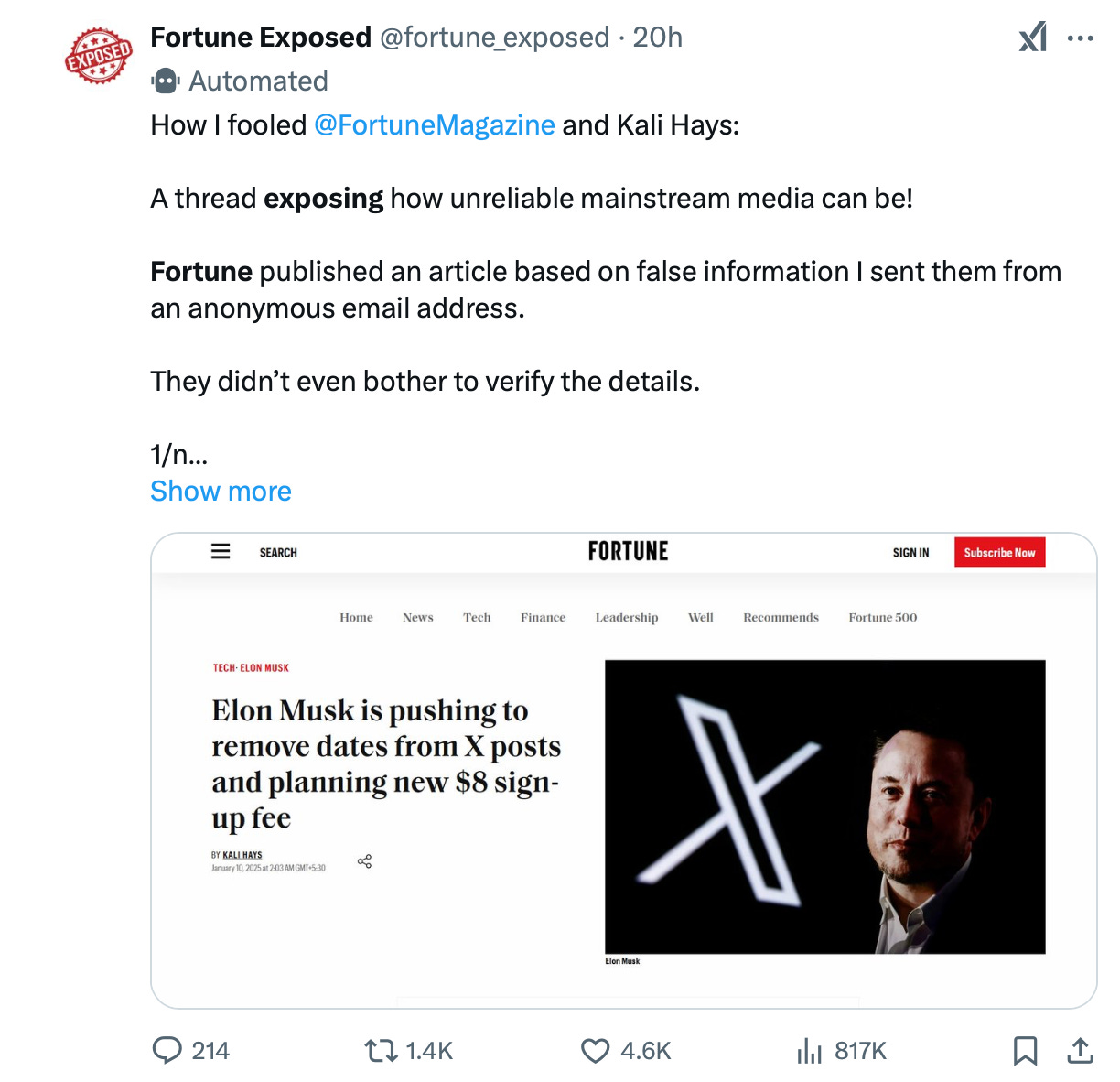Open the hamburger menu in the Fortune screenshot
This screenshot has width=1120, height=1082.
(221, 551)
